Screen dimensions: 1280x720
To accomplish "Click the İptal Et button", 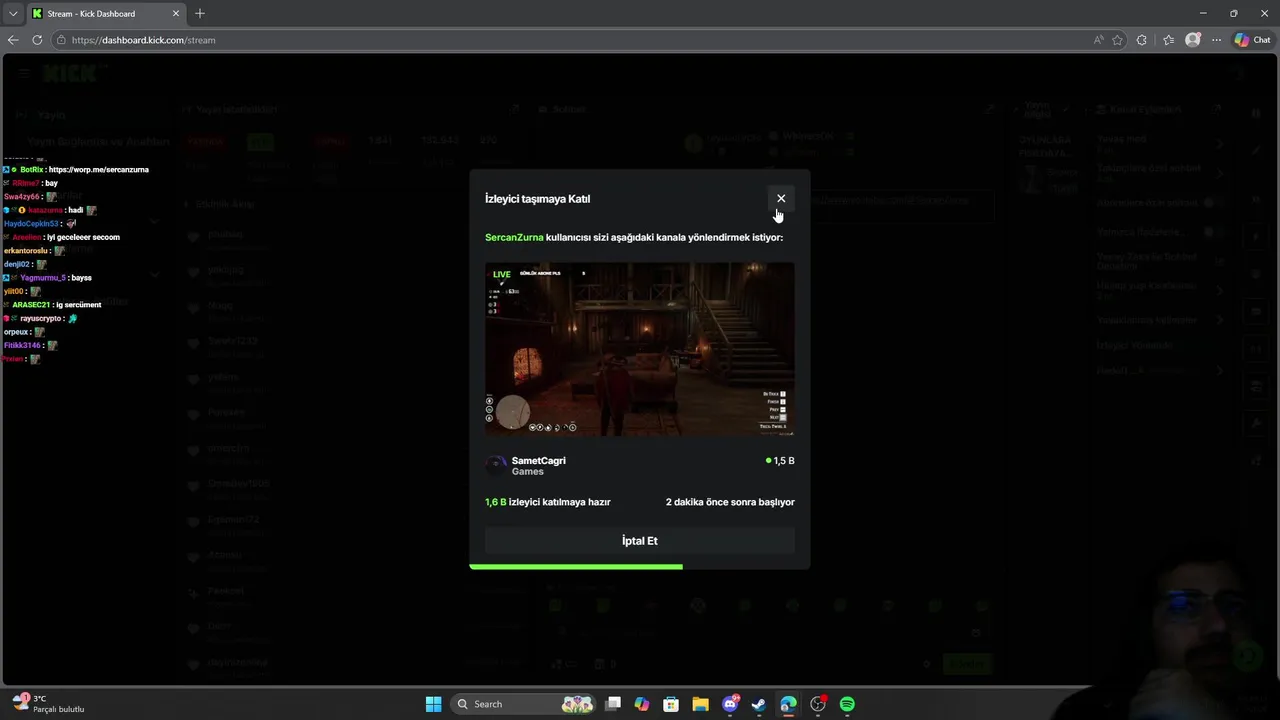I will coord(640,541).
